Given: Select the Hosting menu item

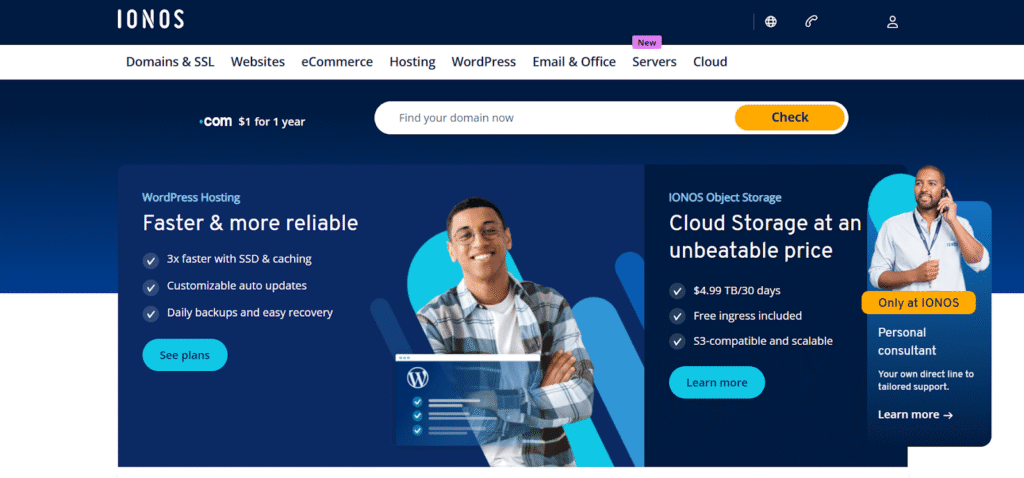Looking at the screenshot, I should pos(412,62).
